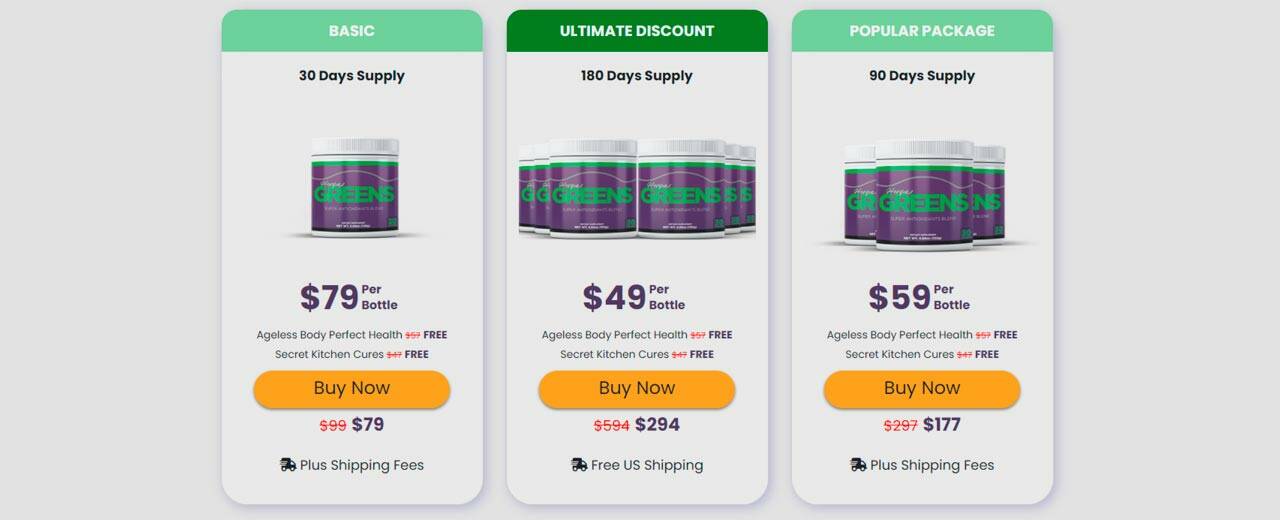The image size is (1280, 520).
Task: Click the $79 Per Bottle price
Action: point(349,297)
